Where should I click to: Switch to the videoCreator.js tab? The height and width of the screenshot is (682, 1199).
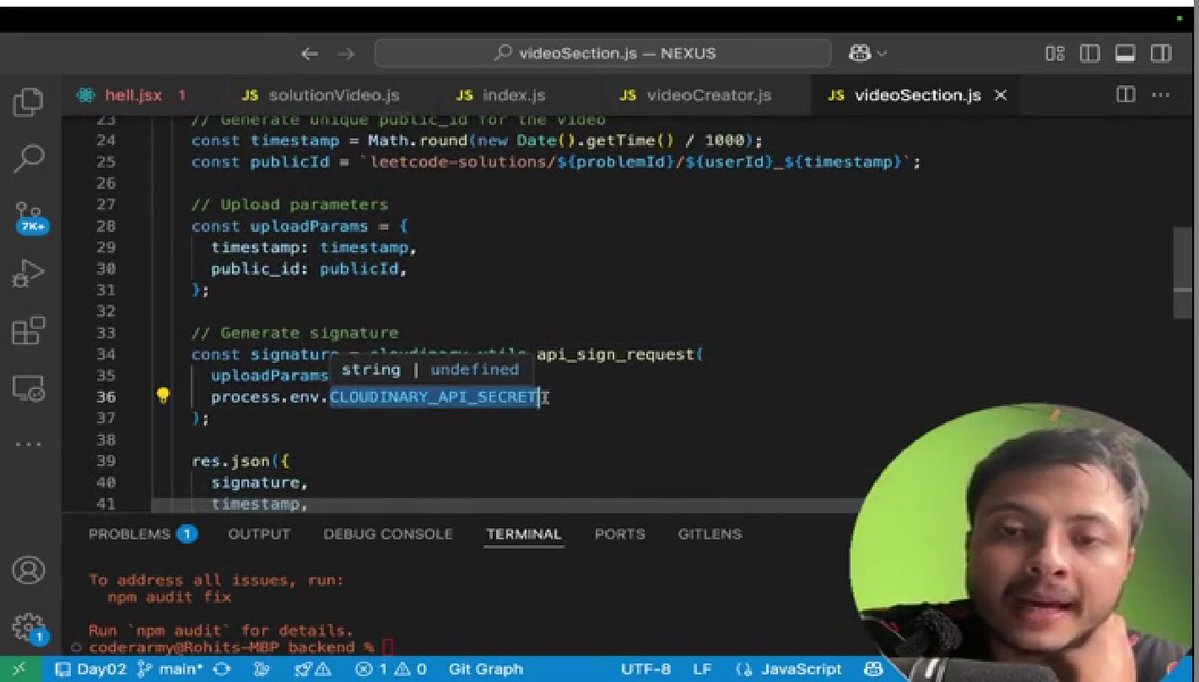(x=696, y=96)
